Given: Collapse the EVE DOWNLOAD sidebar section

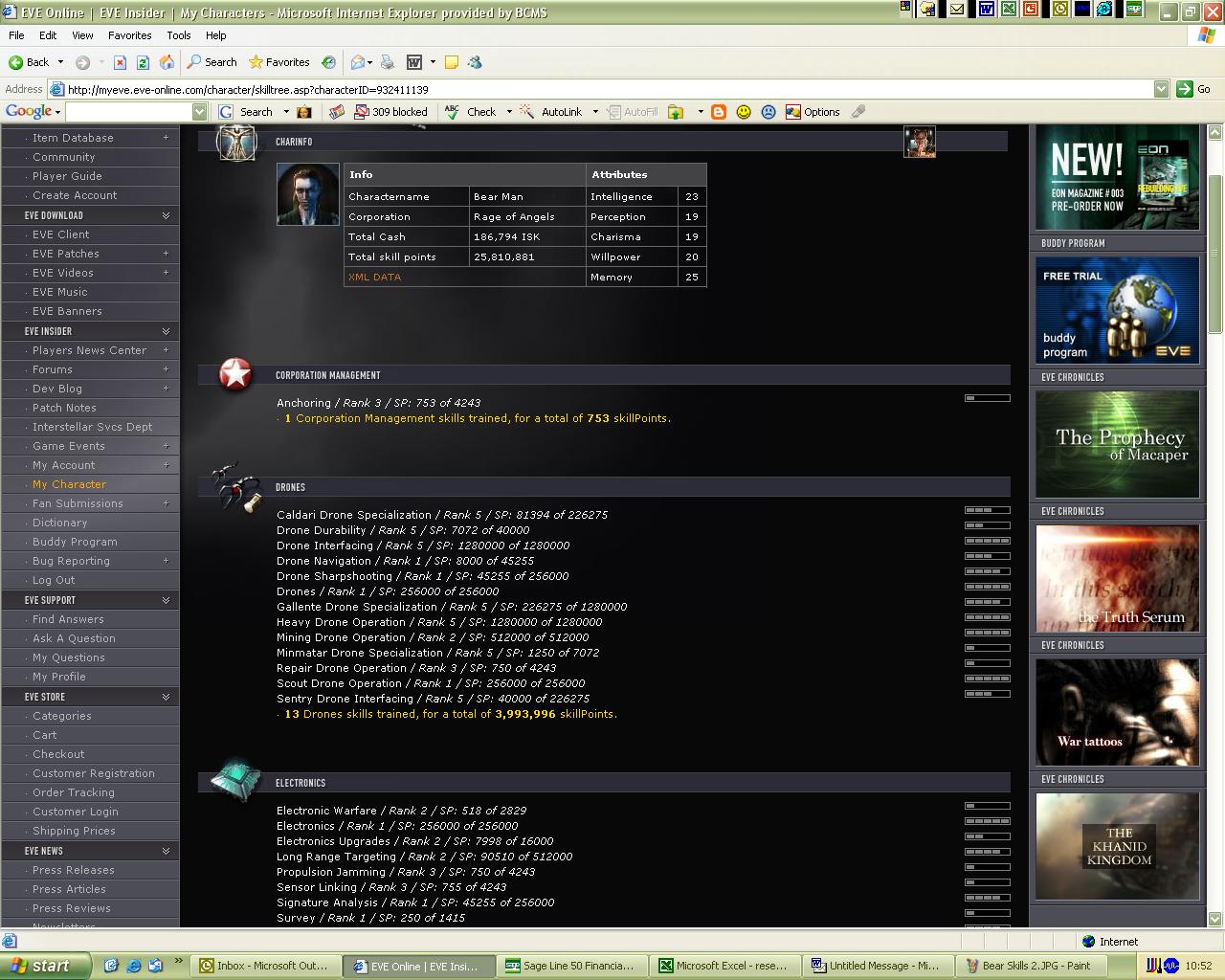Looking at the screenshot, I should tap(166, 215).
